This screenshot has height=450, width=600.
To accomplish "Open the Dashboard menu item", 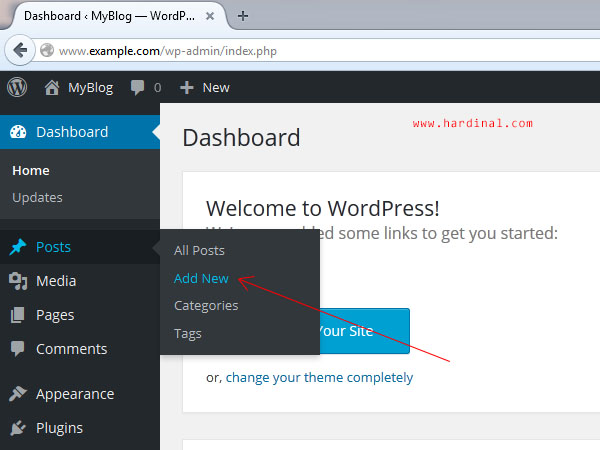I will [80, 132].
